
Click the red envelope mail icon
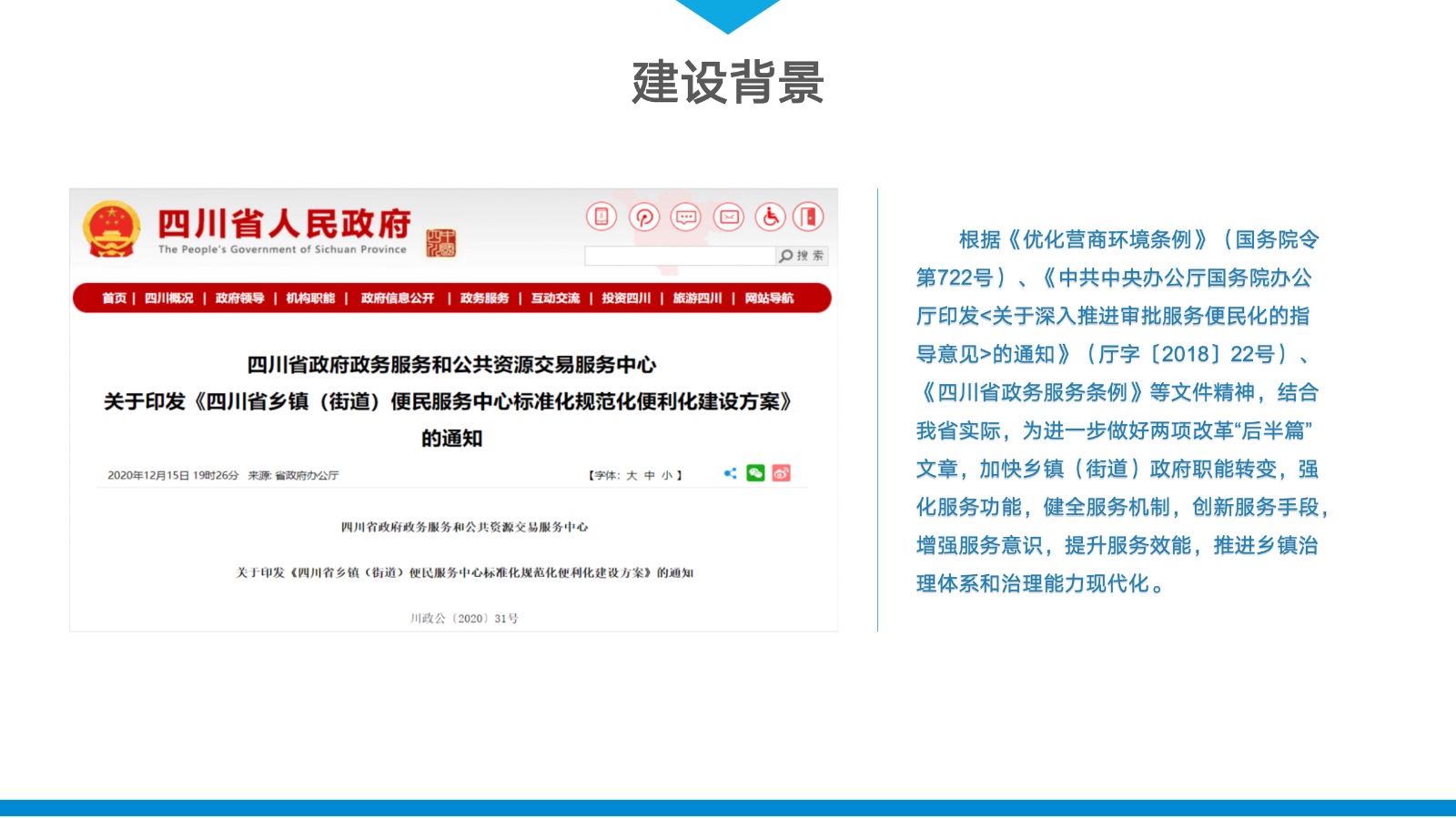(x=729, y=217)
